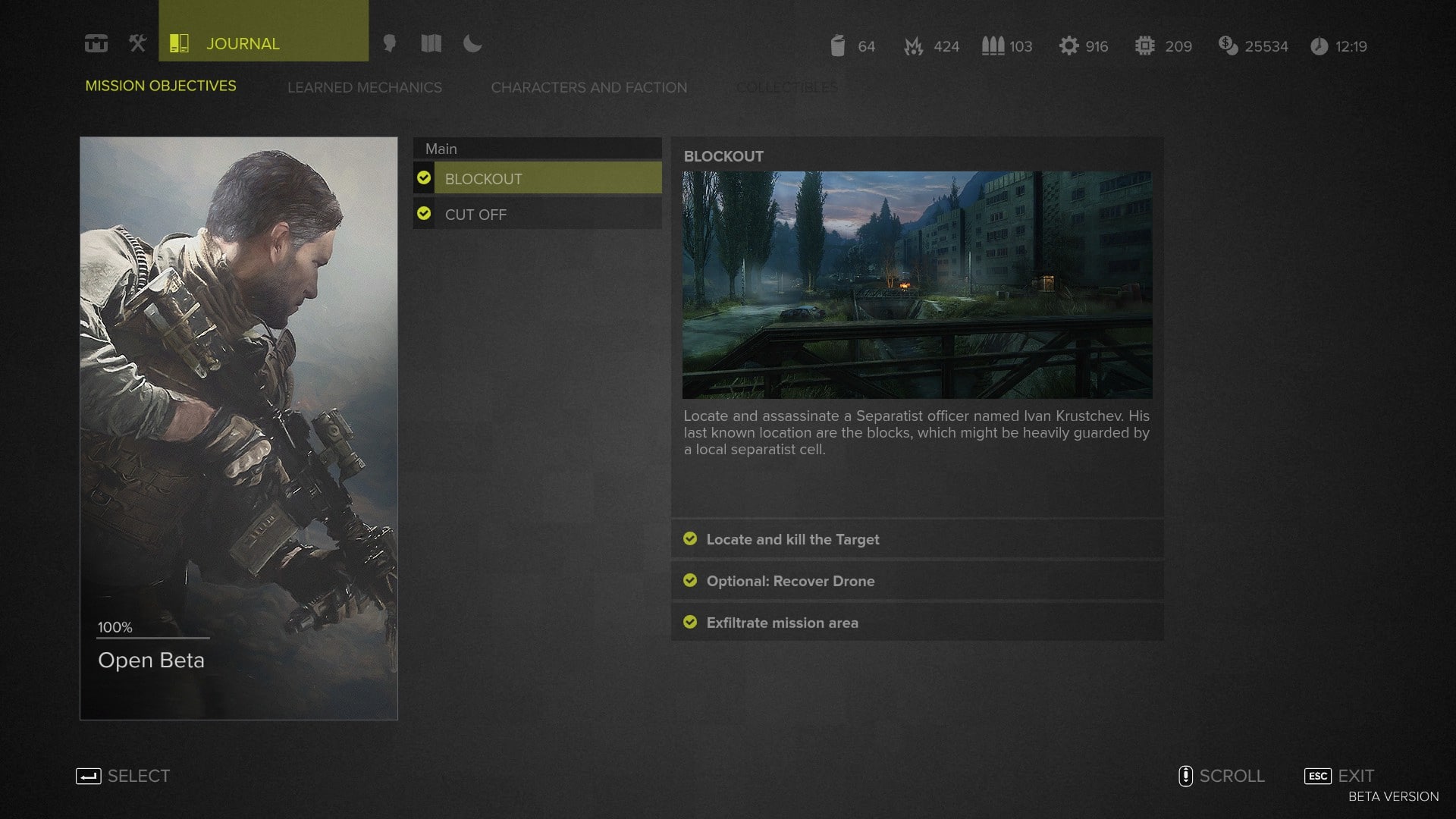Image resolution: width=1456 pixels, height=819 pixels.
Task: Open Characters and Faction tab
Action: point(588,87)
